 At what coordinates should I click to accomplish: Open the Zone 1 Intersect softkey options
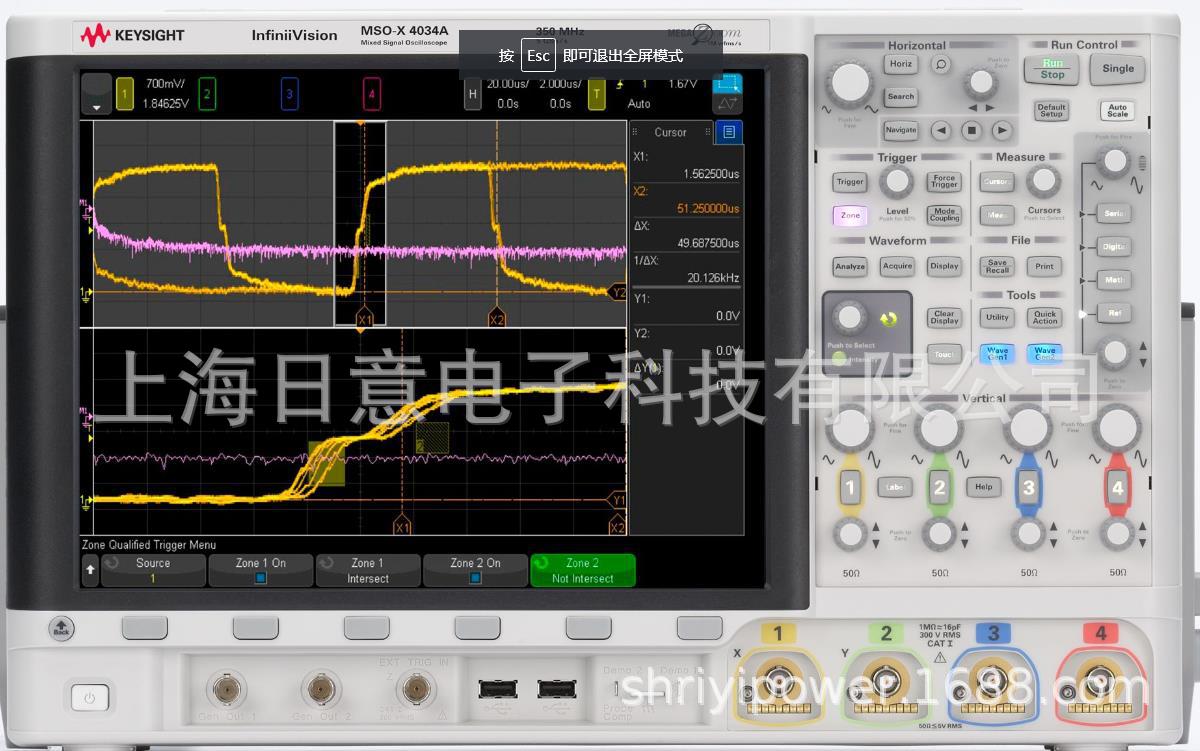pos(367,570)
